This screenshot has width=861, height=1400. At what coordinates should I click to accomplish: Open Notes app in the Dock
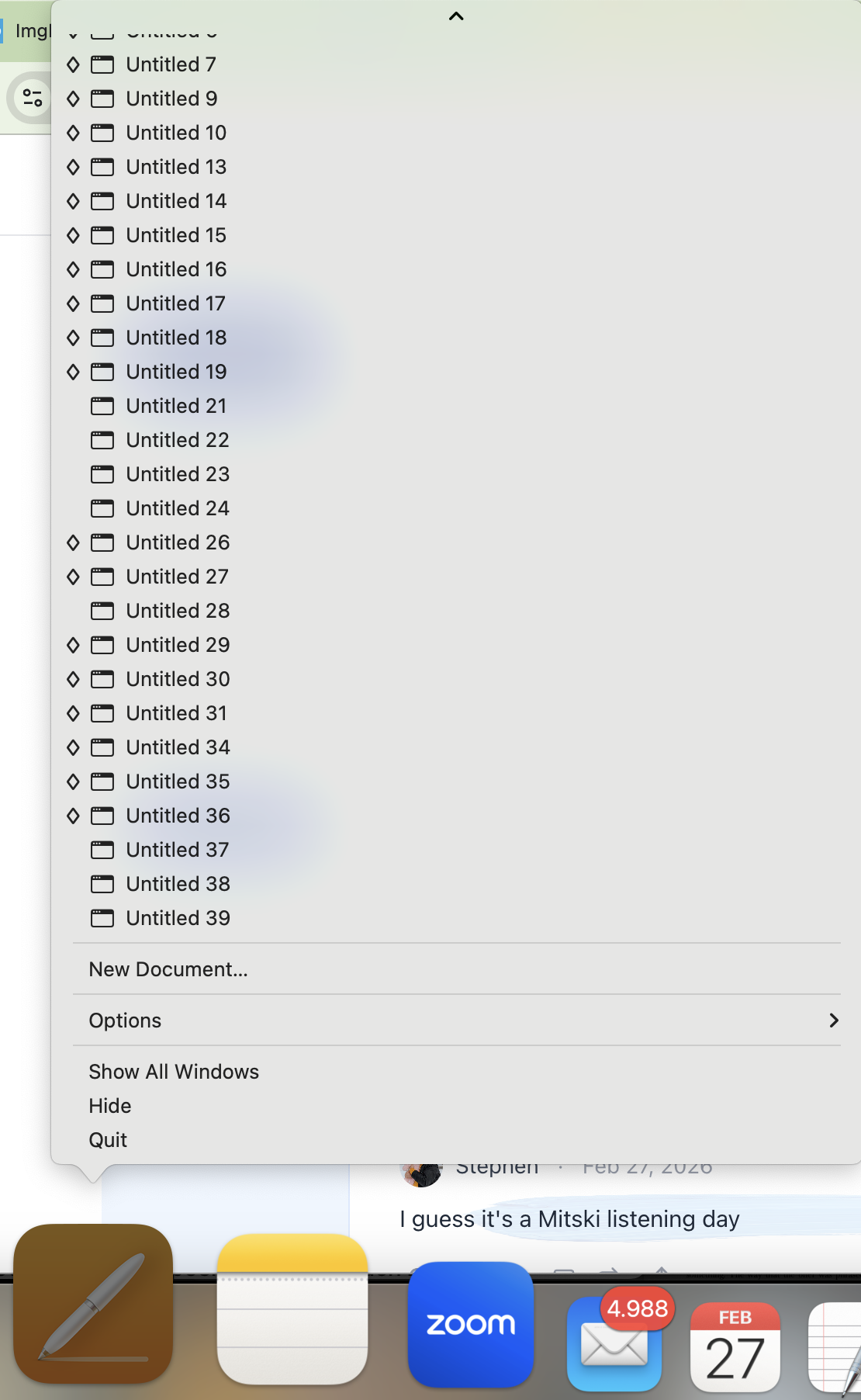tap(292, 1308)
